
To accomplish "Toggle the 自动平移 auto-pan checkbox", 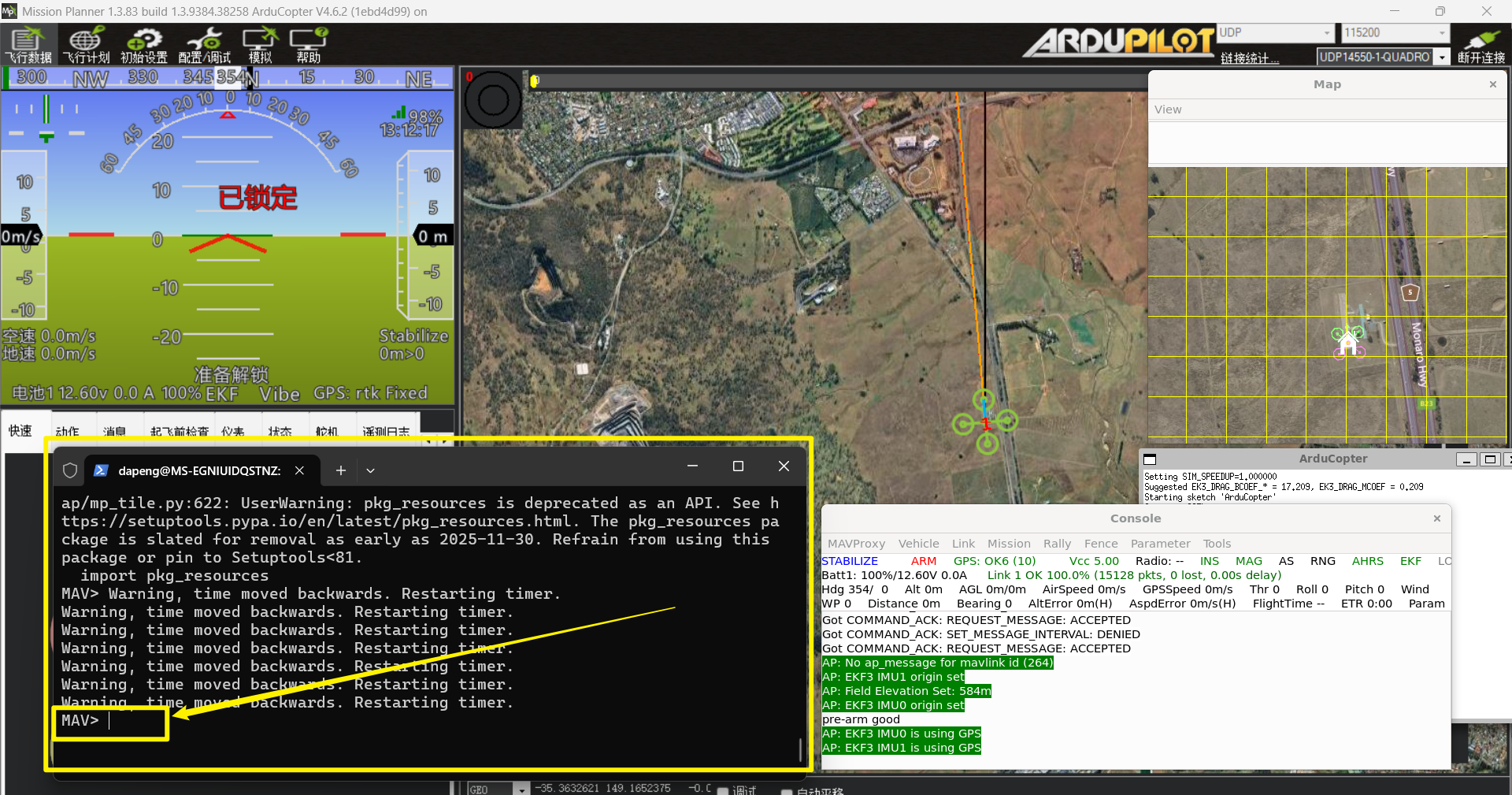I will click(787, 791).
